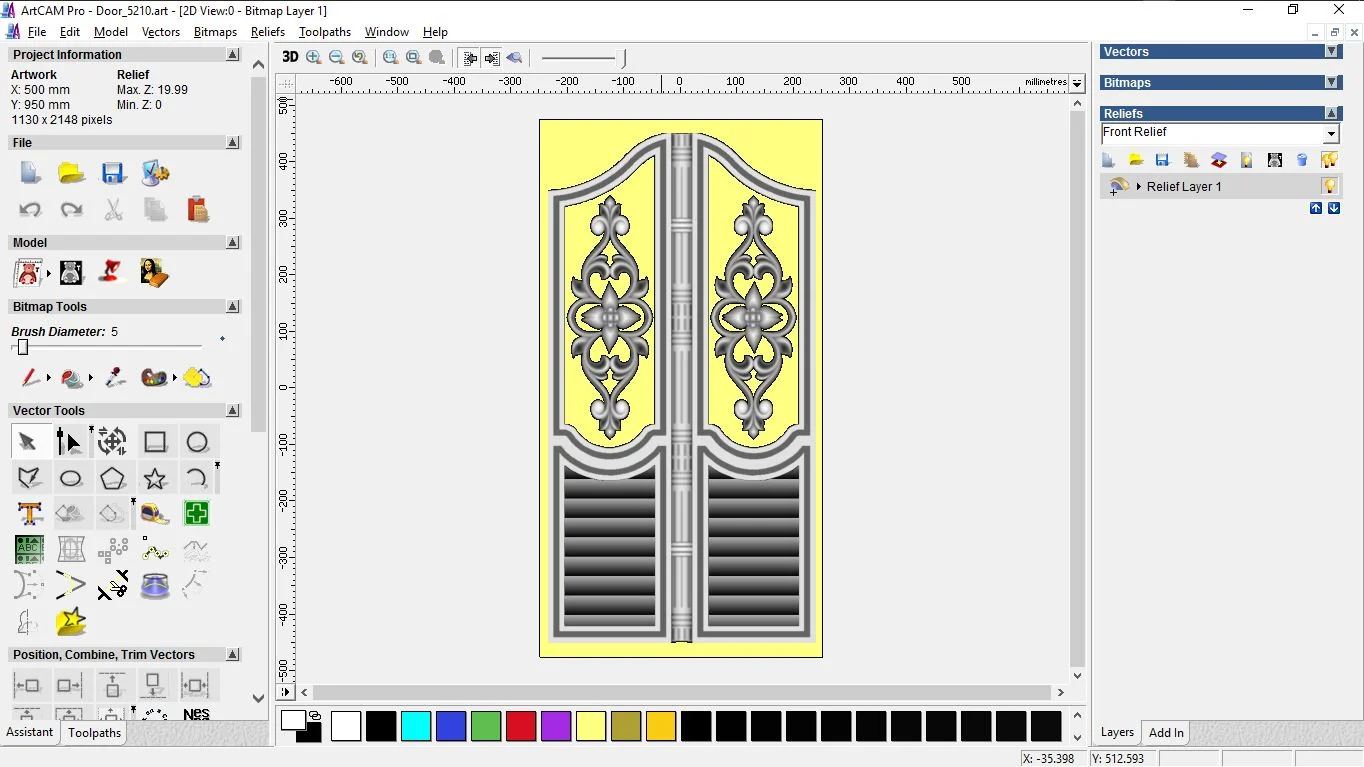Open the Front Relief dropdown
This screenshot has height=767, width=1364.
coord(1331,132)
